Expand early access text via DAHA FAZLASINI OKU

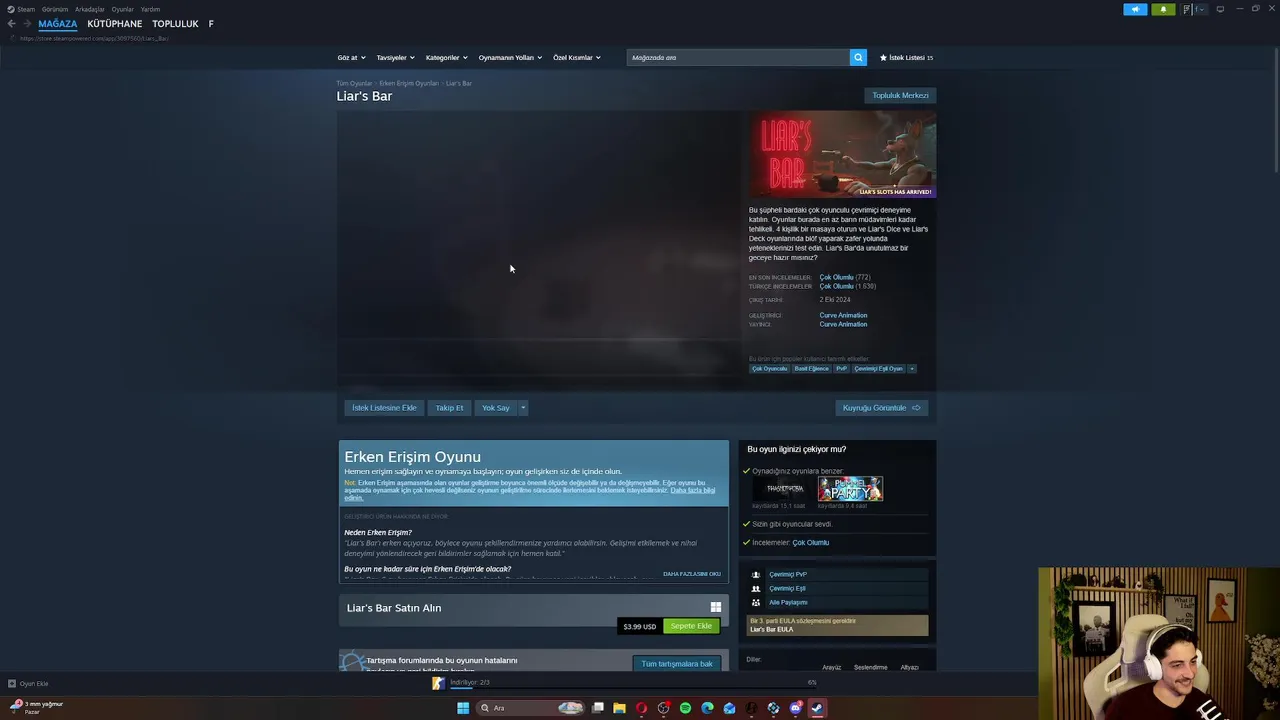(x=692, y=574)
